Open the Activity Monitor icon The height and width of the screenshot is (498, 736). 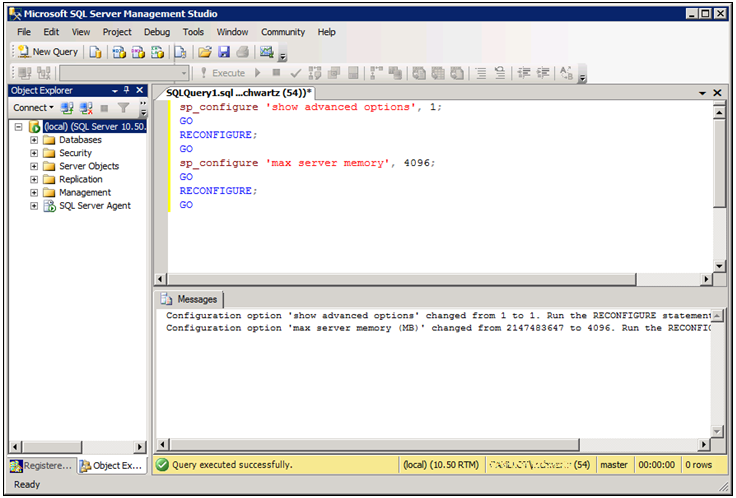(267, 52)
